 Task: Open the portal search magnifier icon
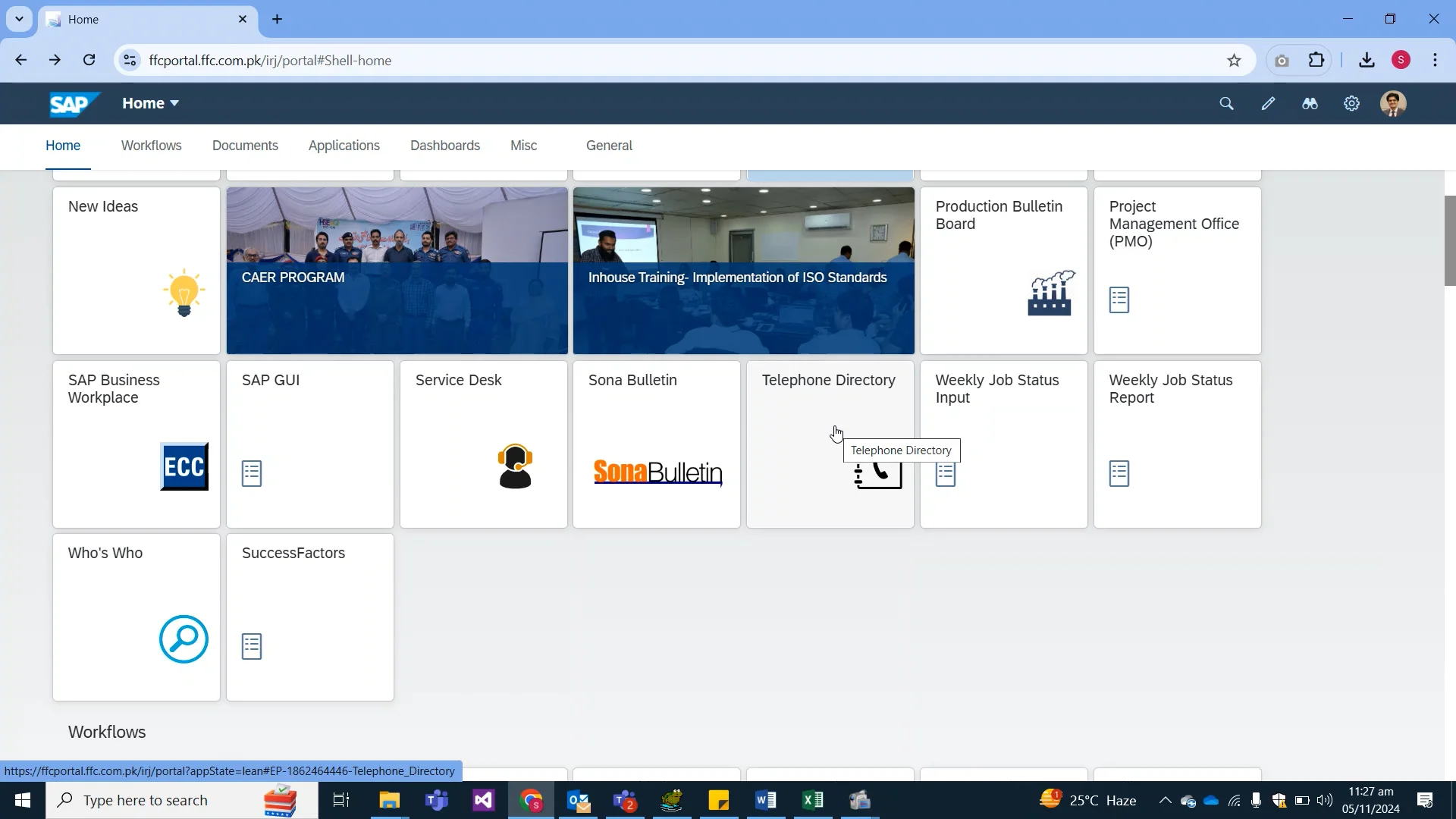(x=1226, y=103)
